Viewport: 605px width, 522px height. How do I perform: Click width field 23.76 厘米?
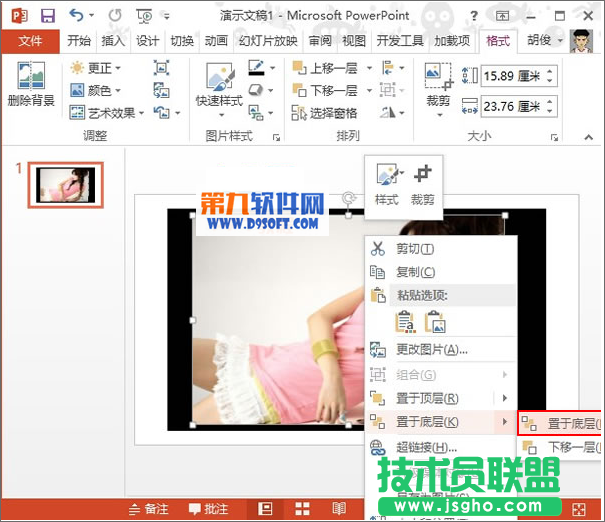[x=512, y=106]
